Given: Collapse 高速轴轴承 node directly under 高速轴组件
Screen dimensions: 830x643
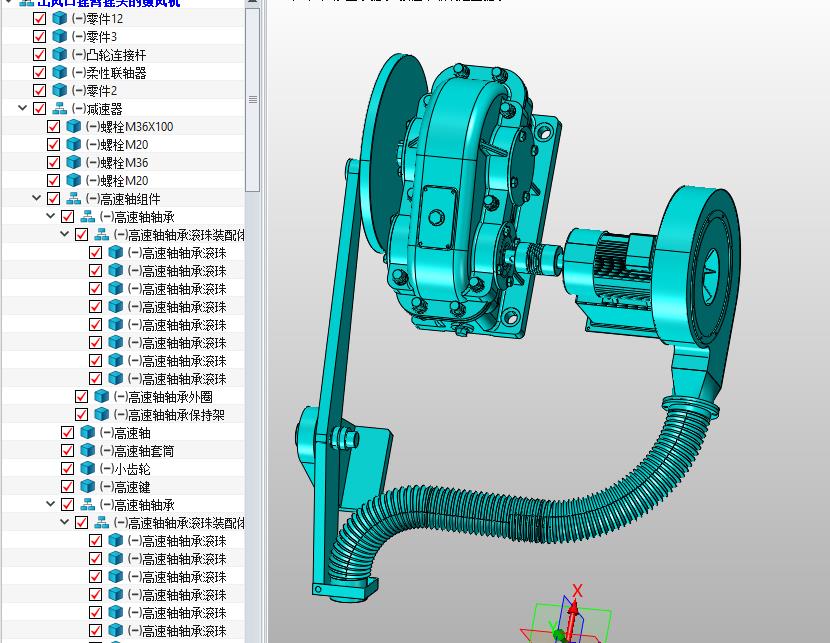Looking at the screenshot, I should pos(50,216).
